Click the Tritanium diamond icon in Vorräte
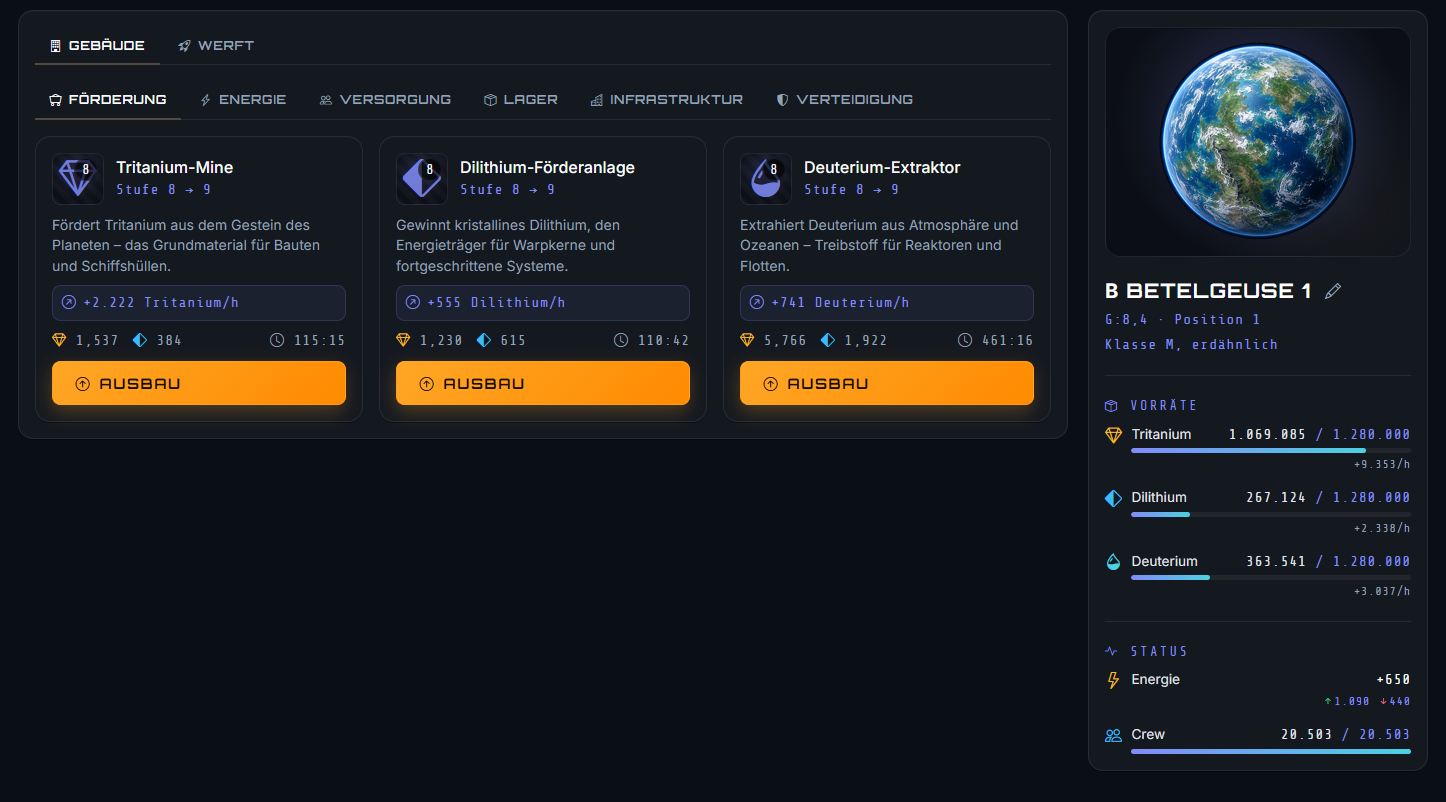 click(1113, 435)
